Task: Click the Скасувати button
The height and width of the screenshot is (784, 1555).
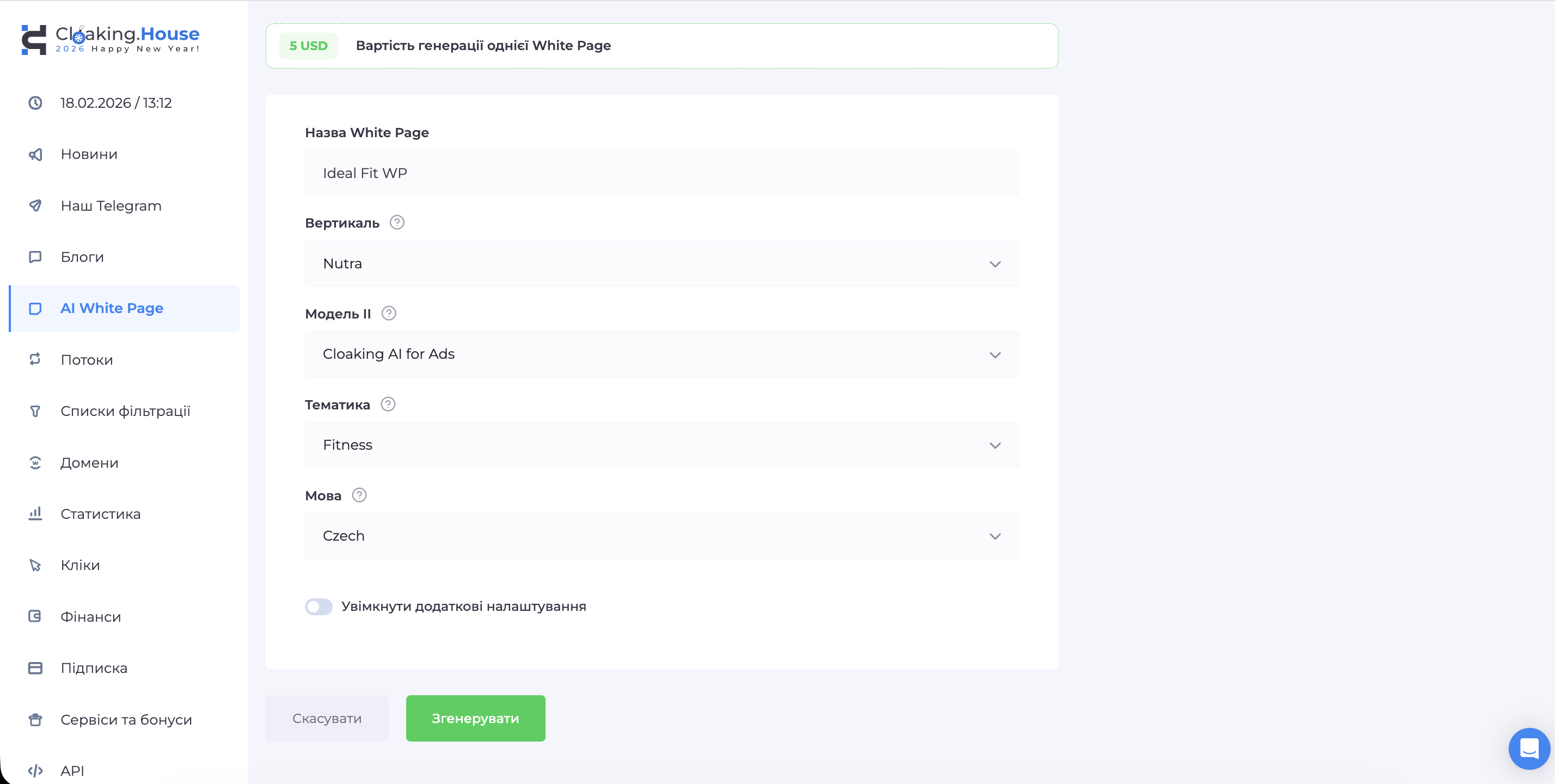Action: [x=327, y=718]
